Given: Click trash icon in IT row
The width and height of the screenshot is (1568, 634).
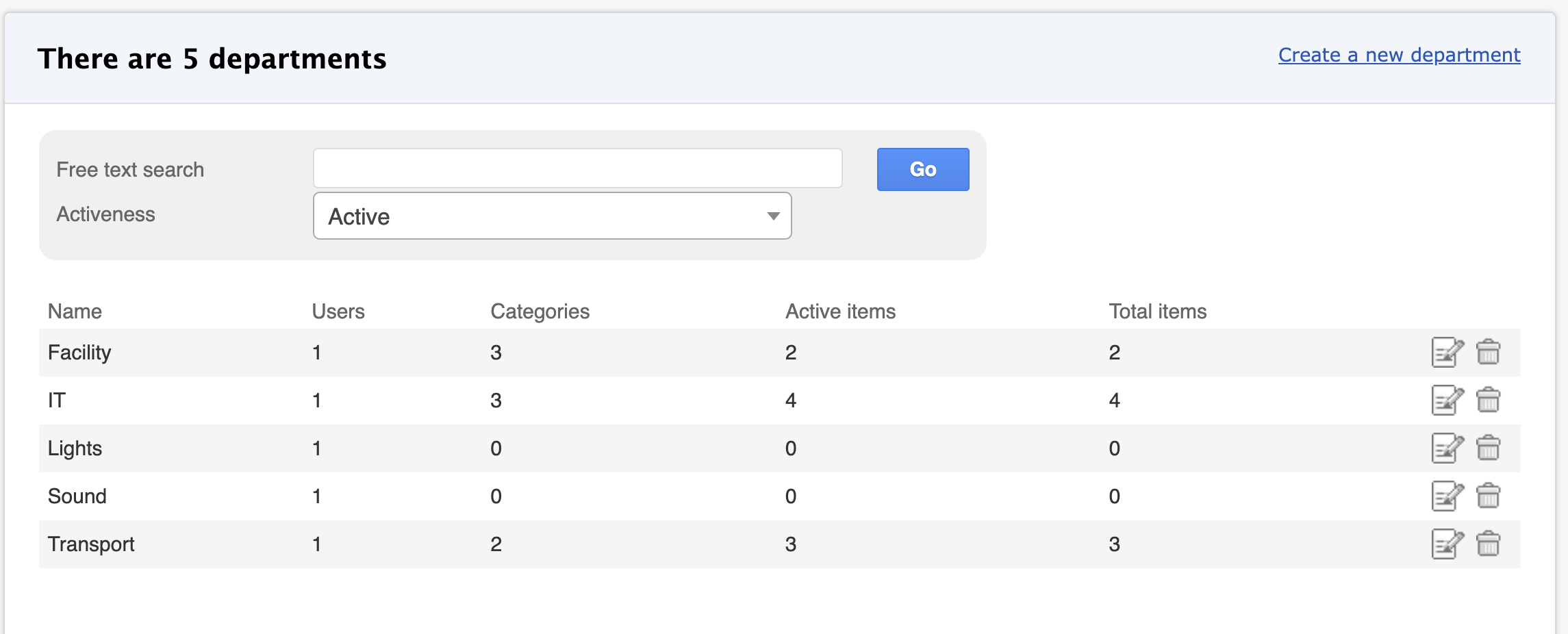Looking at the screenshot, I should click(1488, 401).
